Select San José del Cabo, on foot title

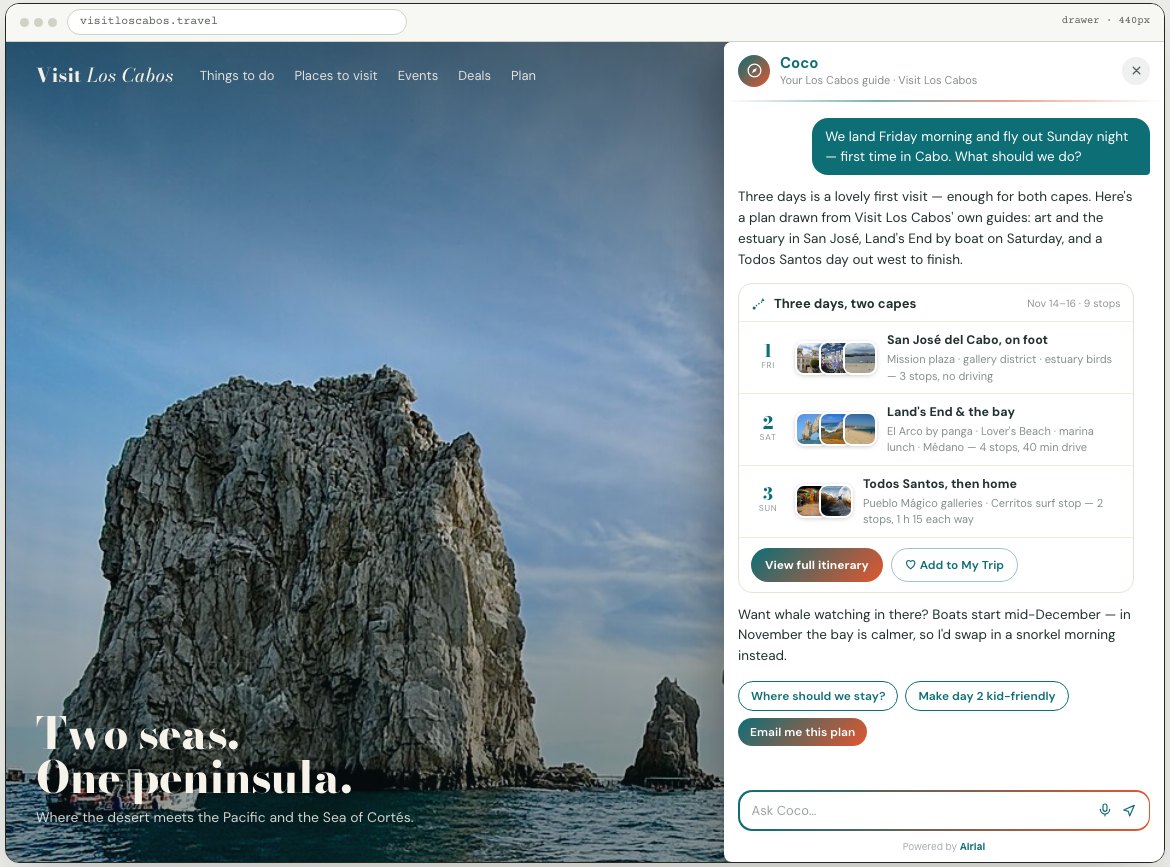coord(967,339)
